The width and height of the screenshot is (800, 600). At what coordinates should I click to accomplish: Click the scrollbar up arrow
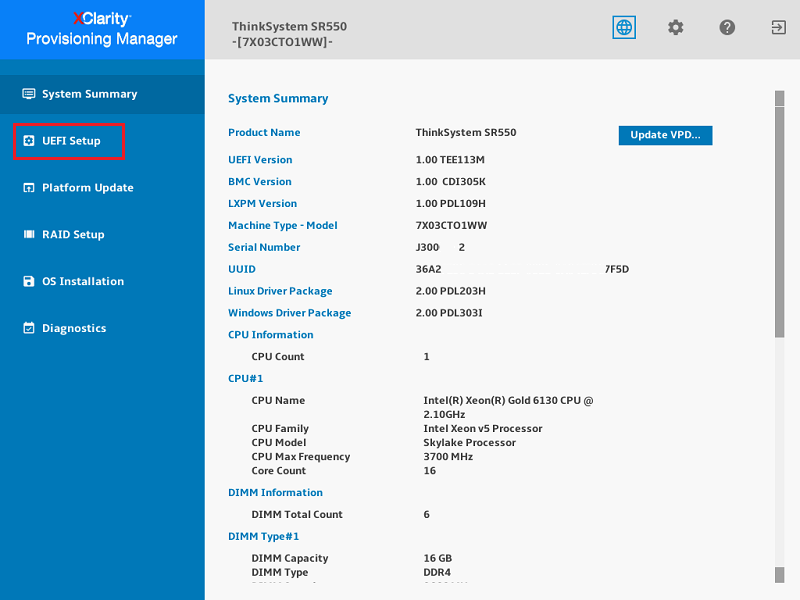779,97
